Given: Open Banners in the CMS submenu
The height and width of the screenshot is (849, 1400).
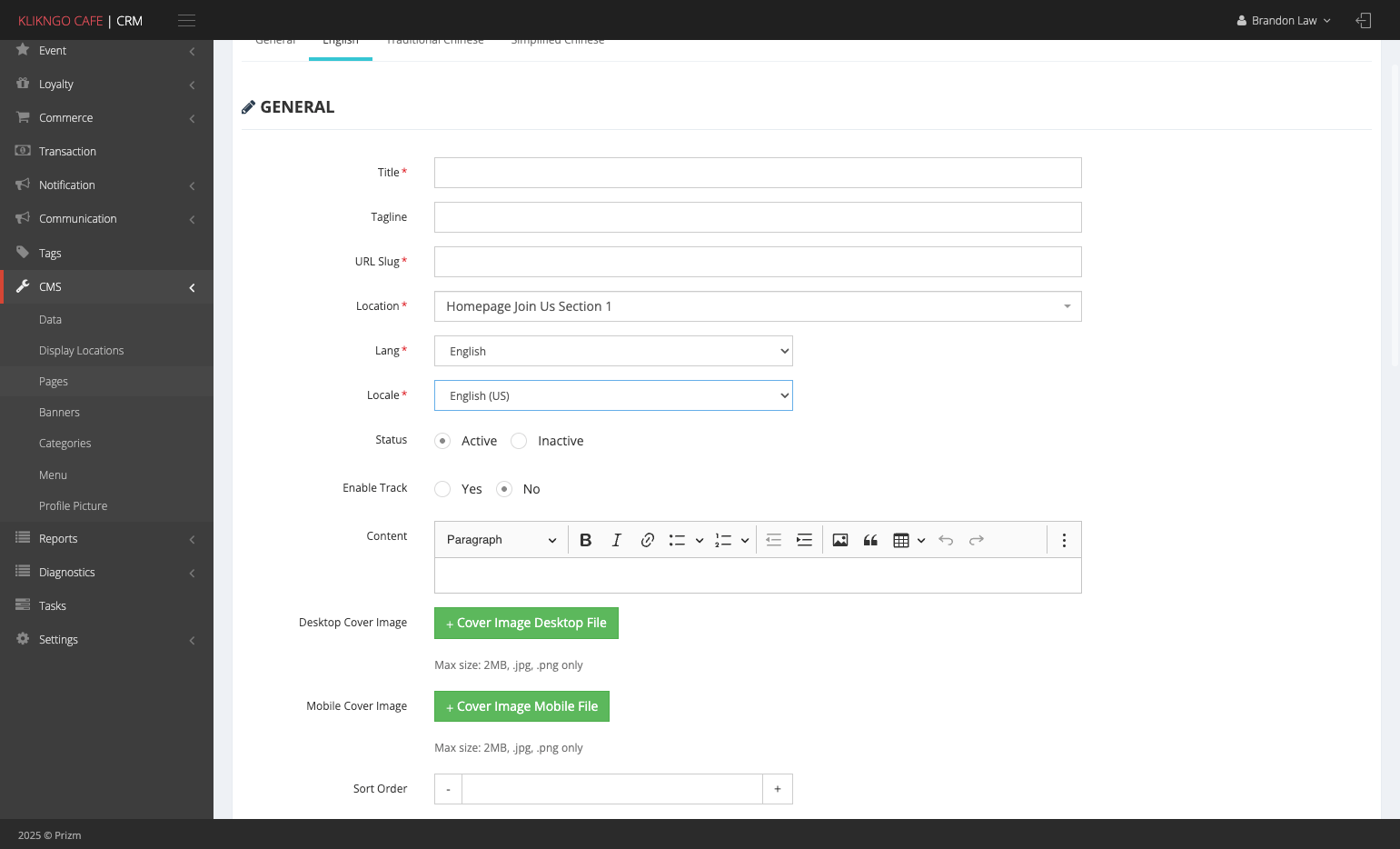Looking at the screenshot, I should tap(59, 413).
